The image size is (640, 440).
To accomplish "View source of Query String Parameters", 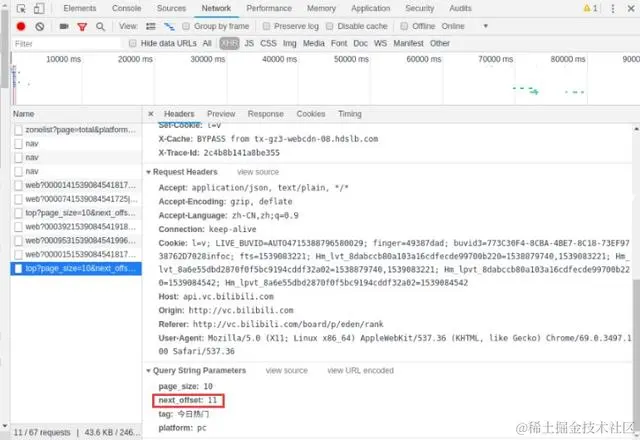I will [x=287, y=371].
